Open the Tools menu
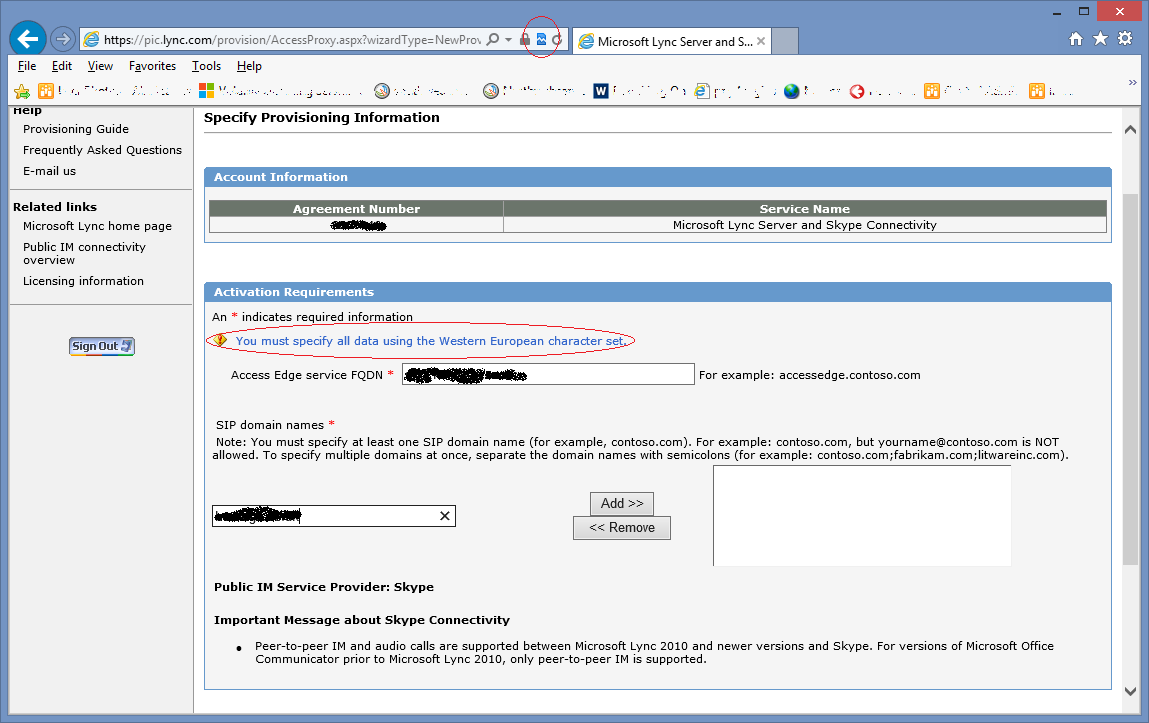This screenshot has width=1149, height=723. click(x=206, y=66)
